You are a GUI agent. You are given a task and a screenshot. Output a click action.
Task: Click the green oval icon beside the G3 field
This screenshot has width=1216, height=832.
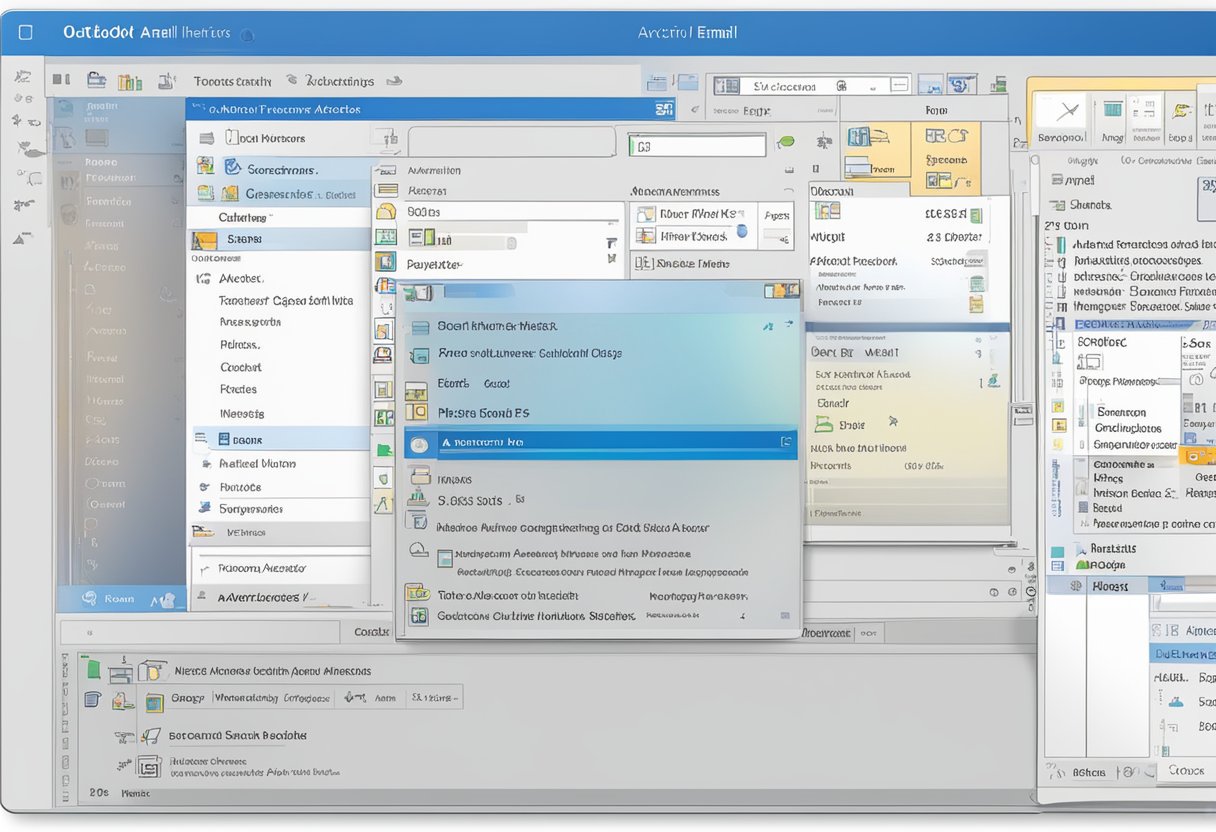tap(786, 143)
